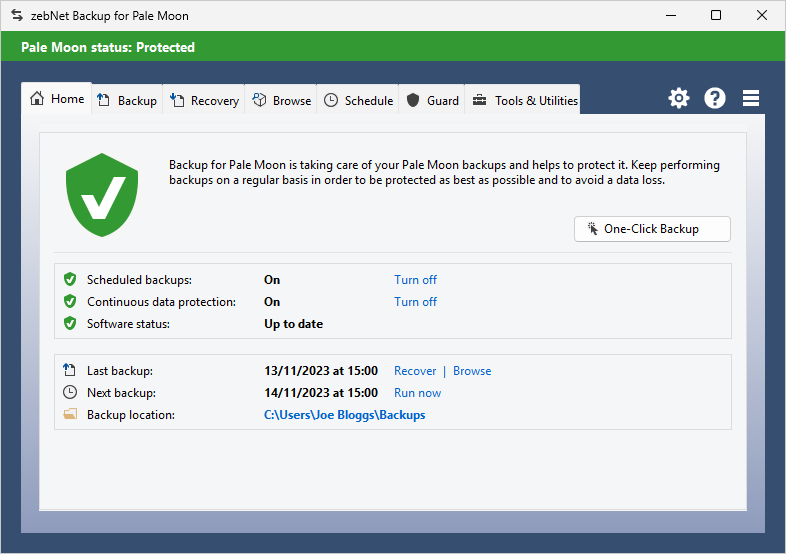This screenshot has width=786, height=554.
Task: Turn off Continuous data protection
Action: pos(415,302)
